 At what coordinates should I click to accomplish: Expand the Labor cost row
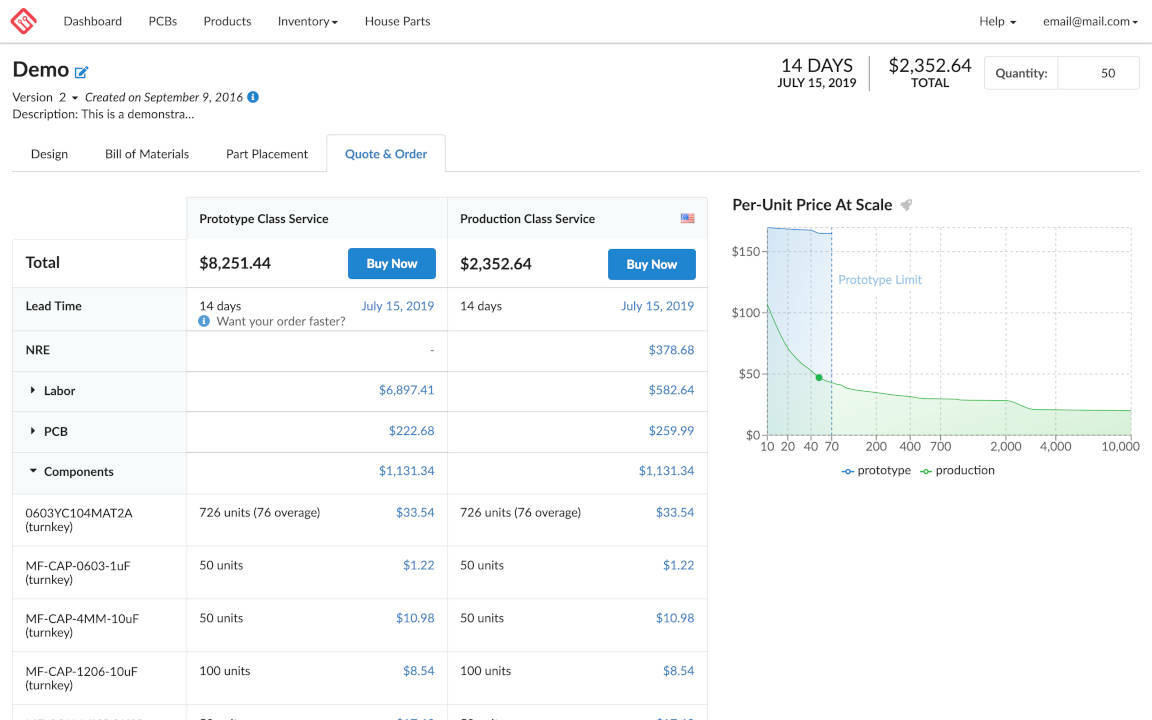[x=33, y=390]
